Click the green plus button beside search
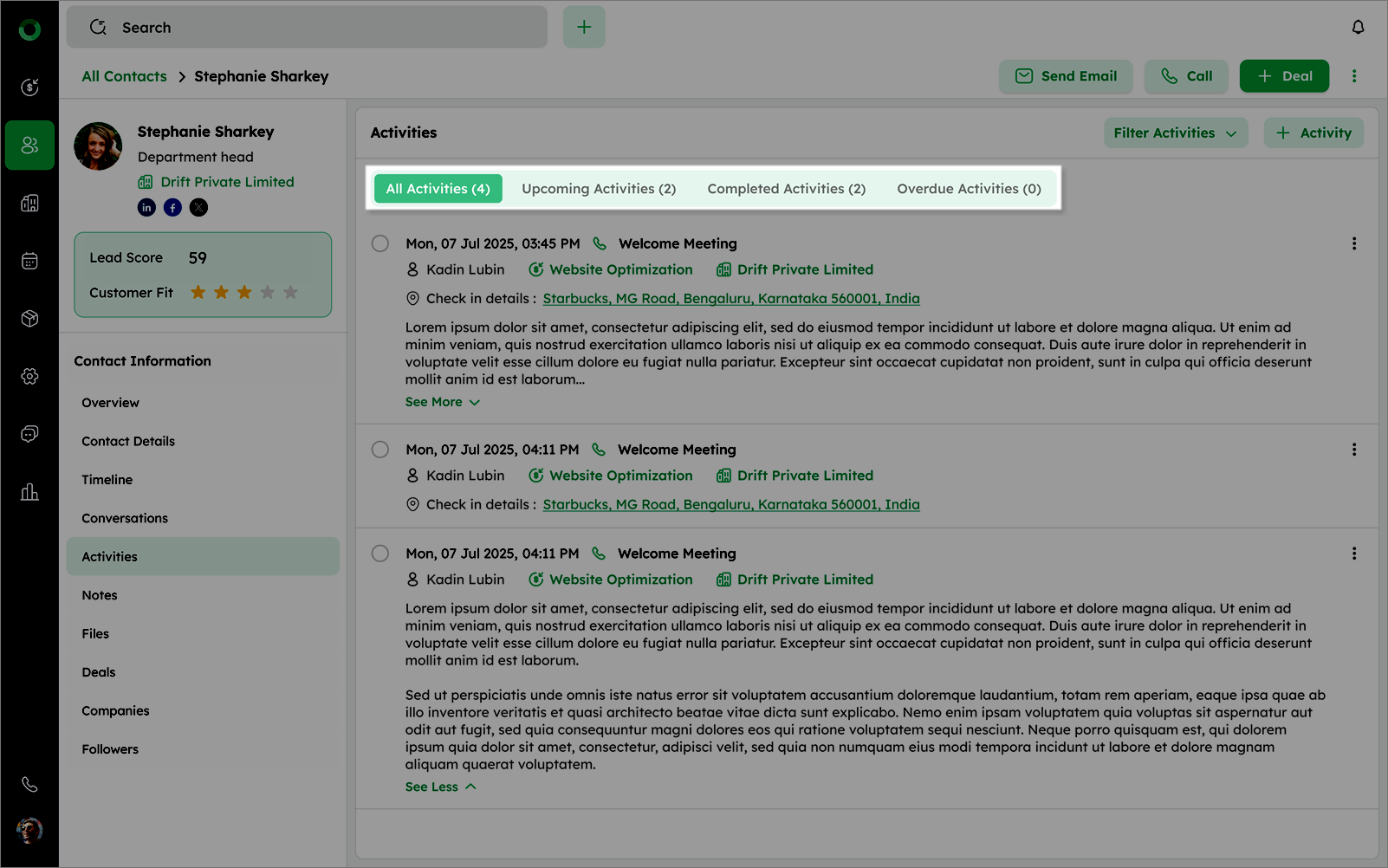Viewport: 1388px width, 868px height. click(584, 27)
